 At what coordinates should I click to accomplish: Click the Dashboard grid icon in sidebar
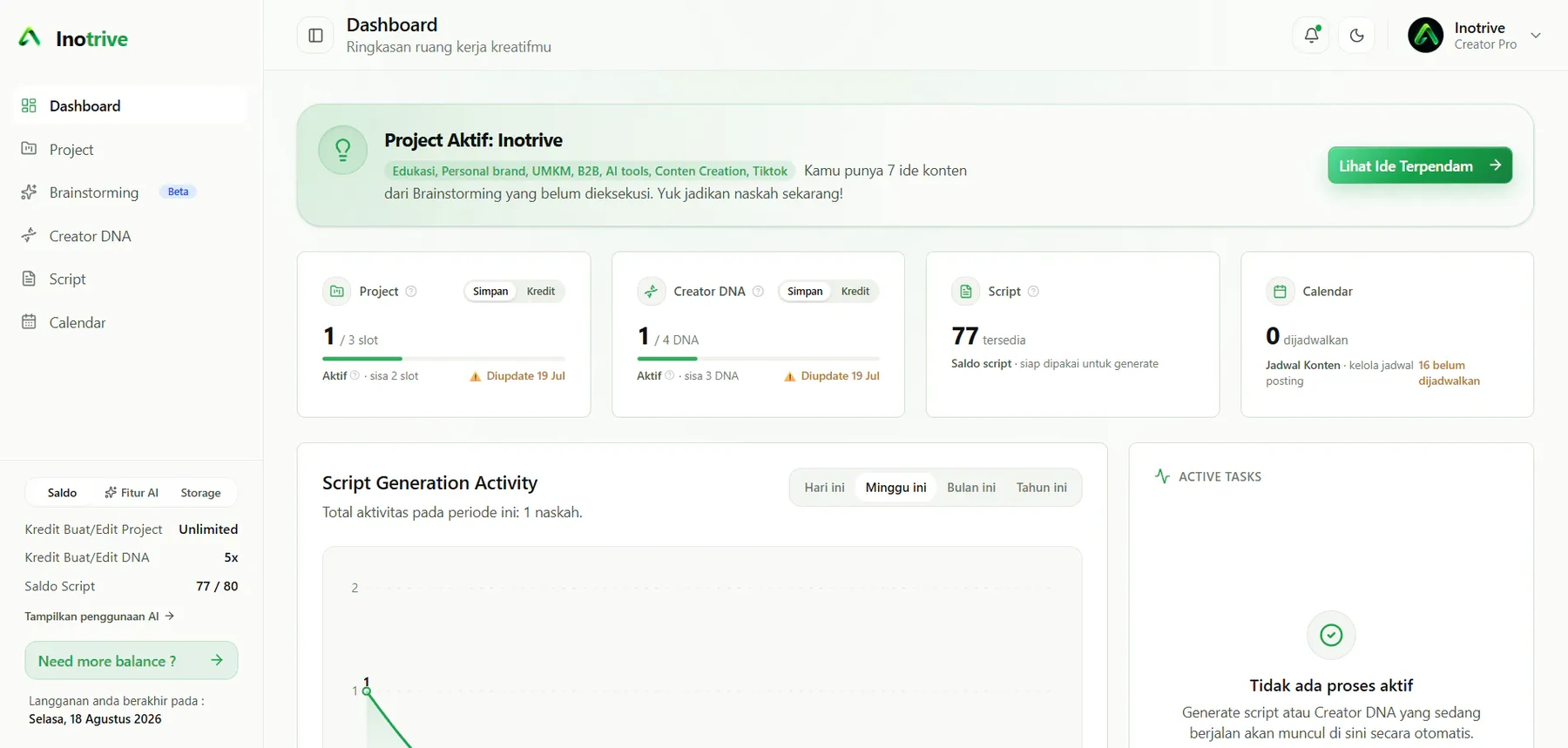[x=29, y=105]
